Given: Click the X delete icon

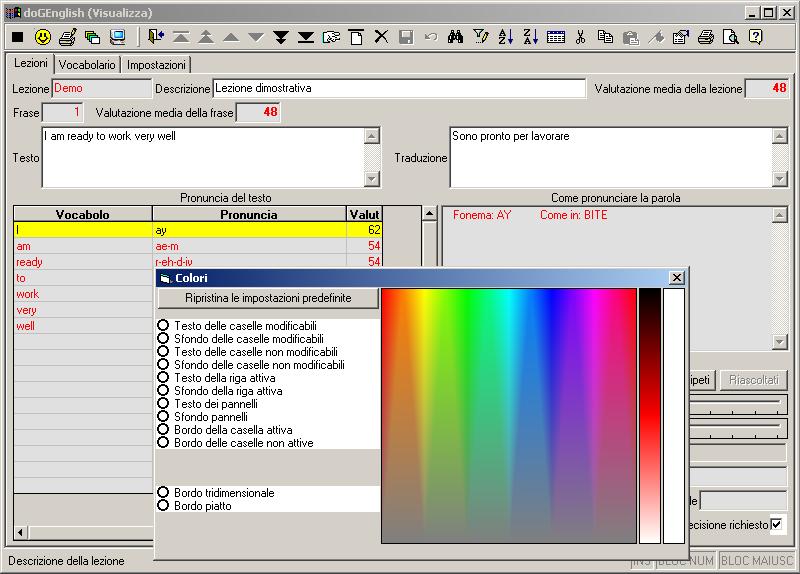Looking at the screenshot, I should pos(381,37).
